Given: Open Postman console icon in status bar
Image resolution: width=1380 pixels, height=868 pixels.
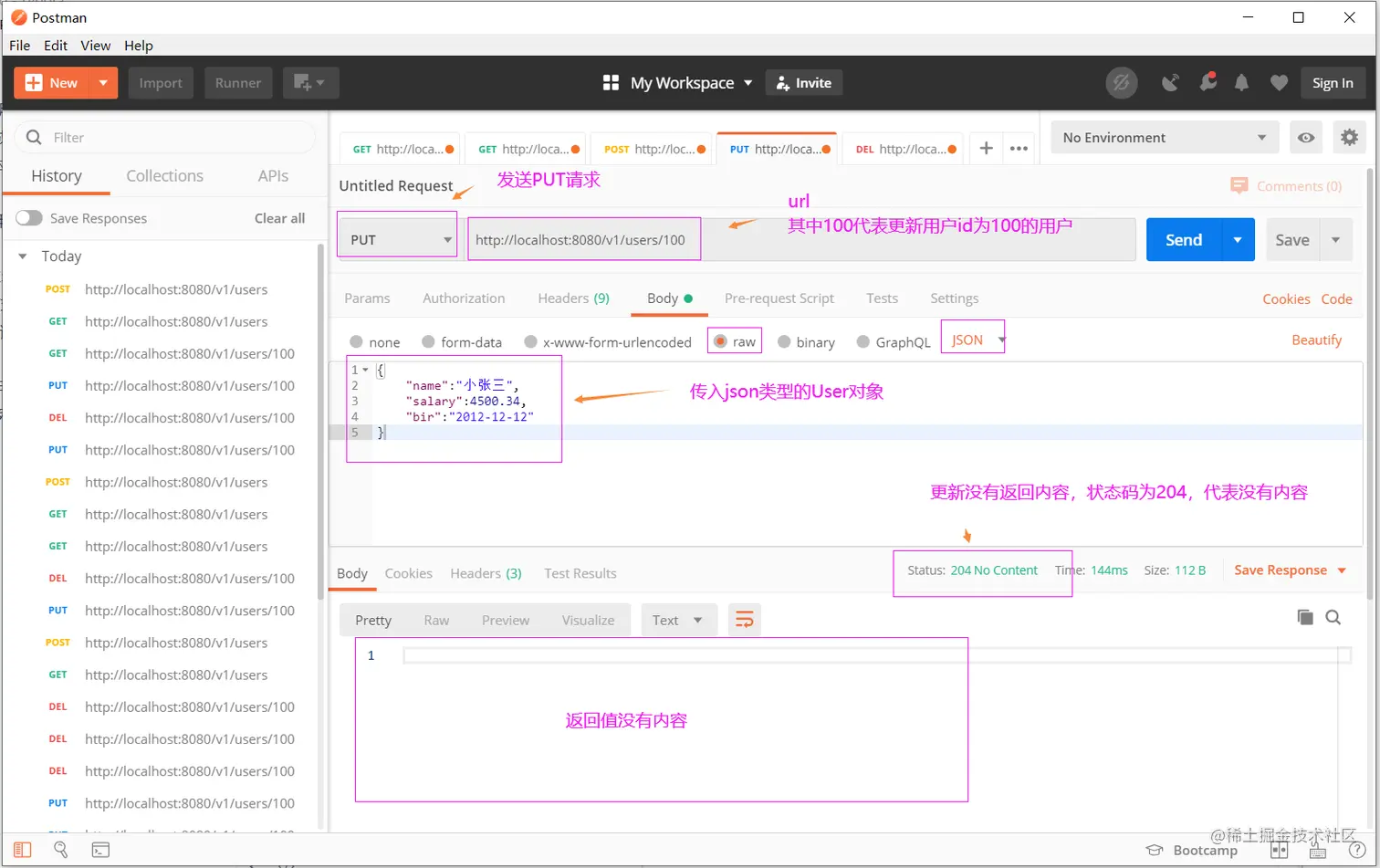Looking at the screenshot, I should [100, 850].
